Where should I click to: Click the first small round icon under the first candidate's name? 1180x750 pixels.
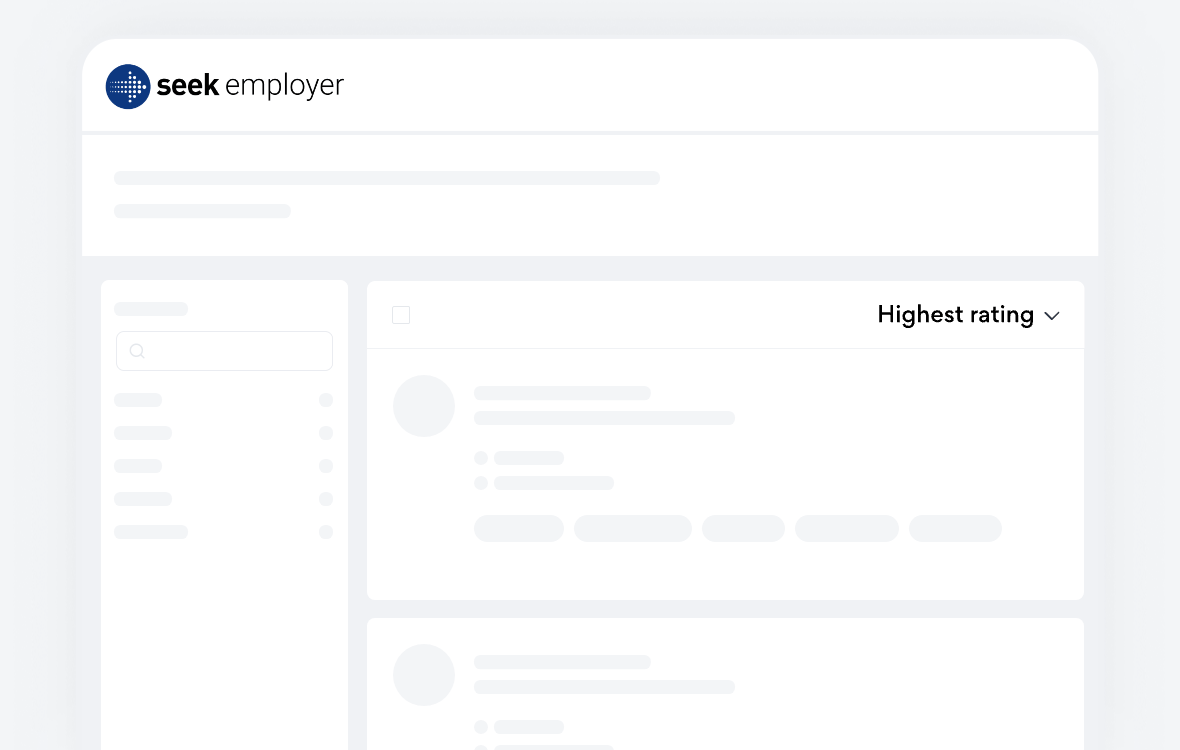click(x=481, y=458)
